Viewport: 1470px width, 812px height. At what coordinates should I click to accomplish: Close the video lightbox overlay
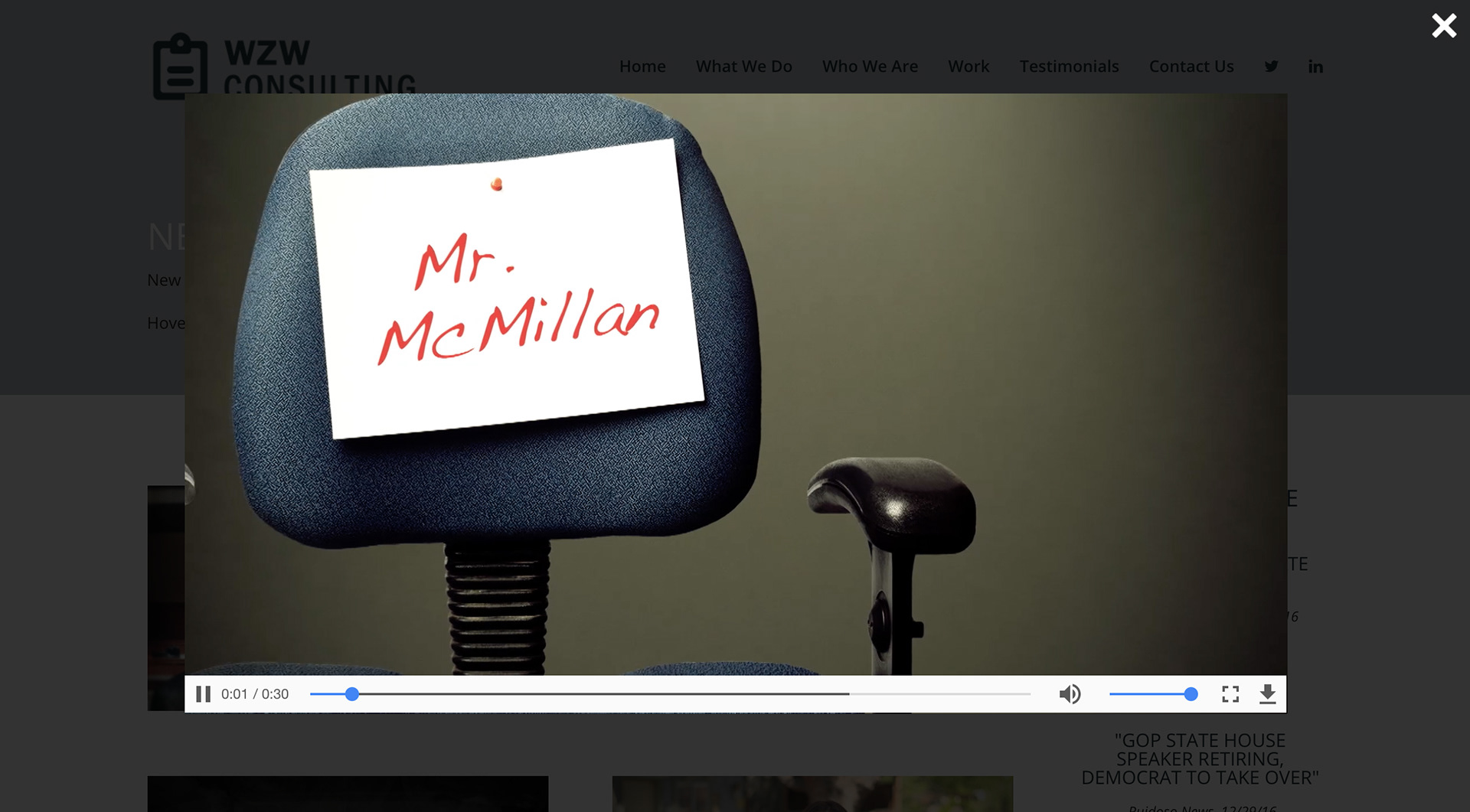click(1444, 26)
